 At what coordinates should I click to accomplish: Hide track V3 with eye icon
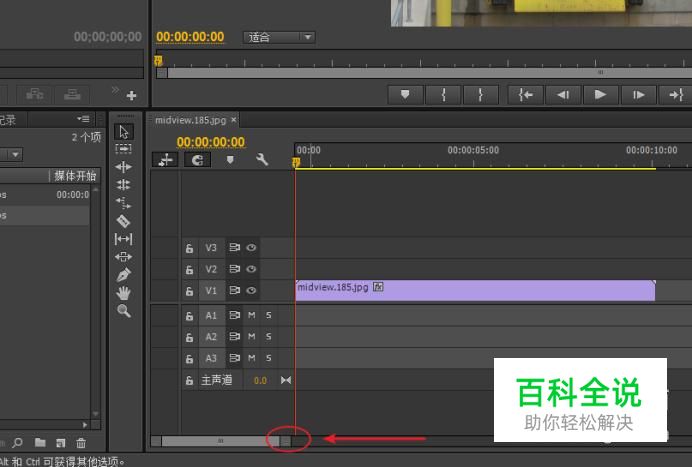(x=251, y=248)
